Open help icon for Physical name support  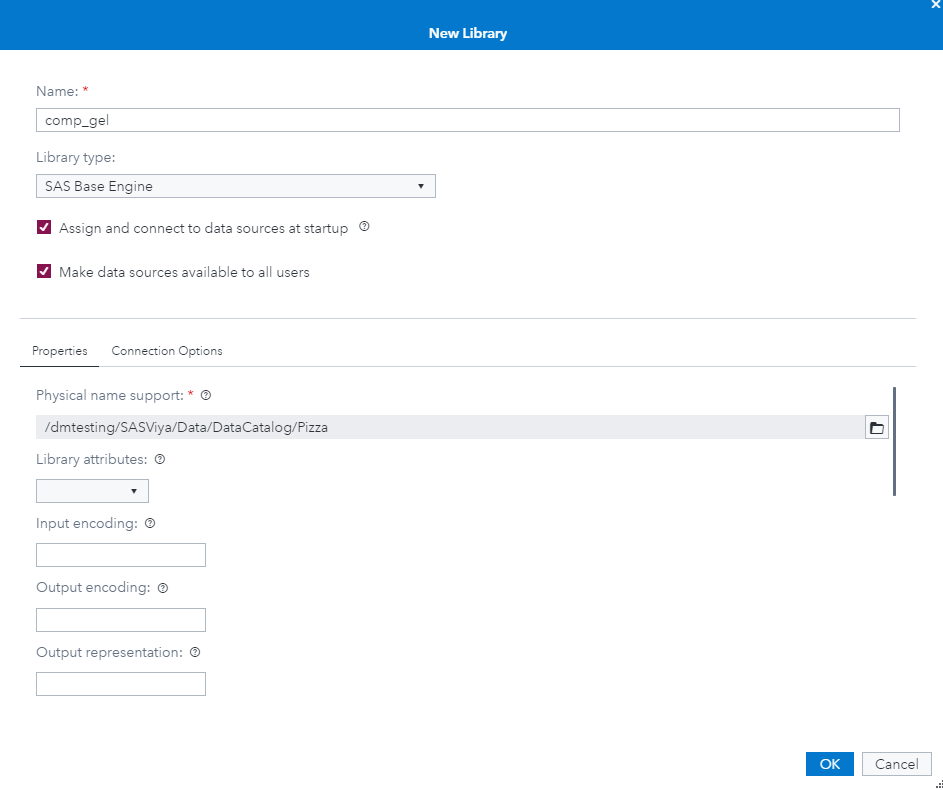[206, 395]
